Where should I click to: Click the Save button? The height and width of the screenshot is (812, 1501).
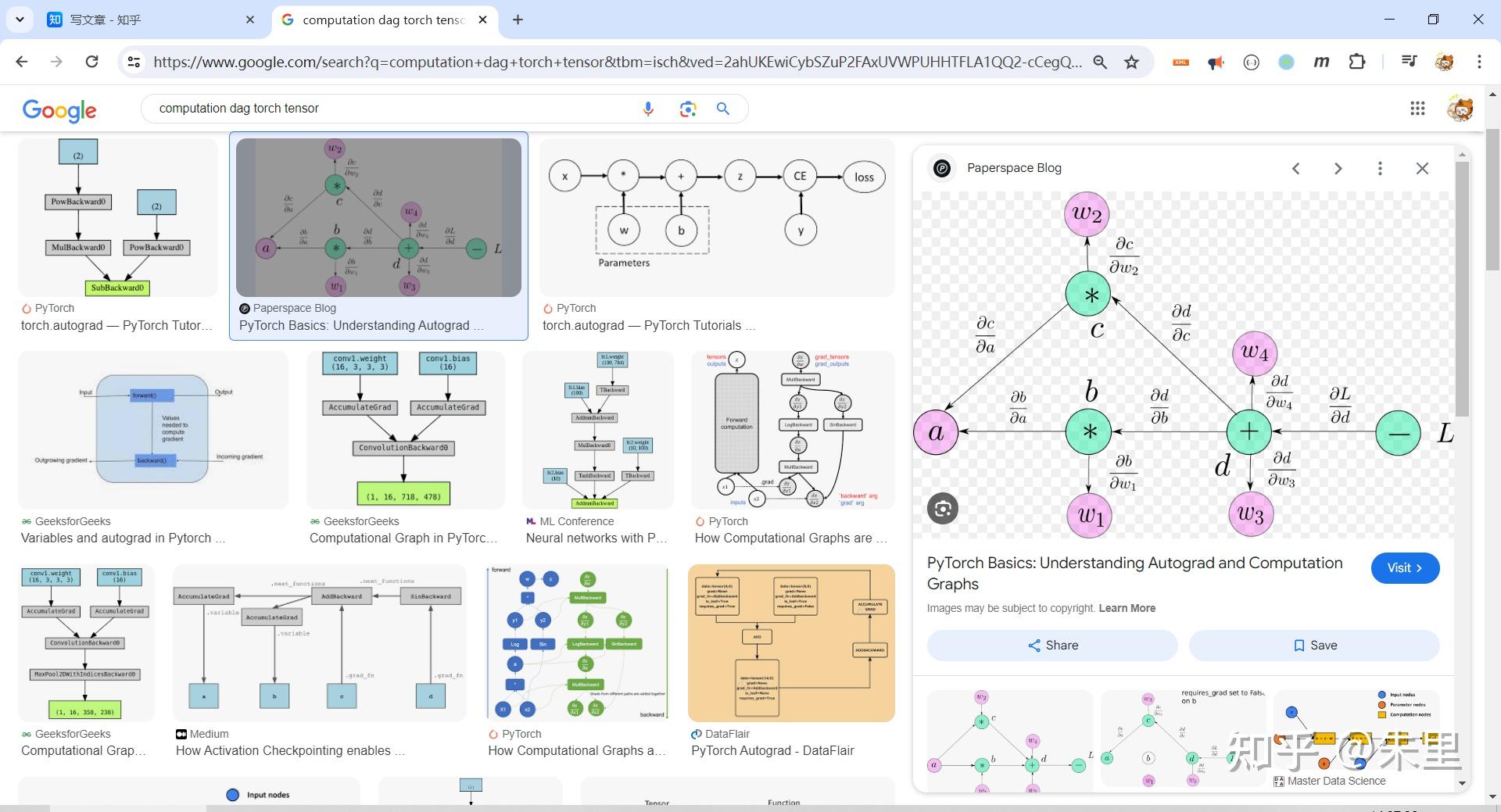click(1314, 646)
